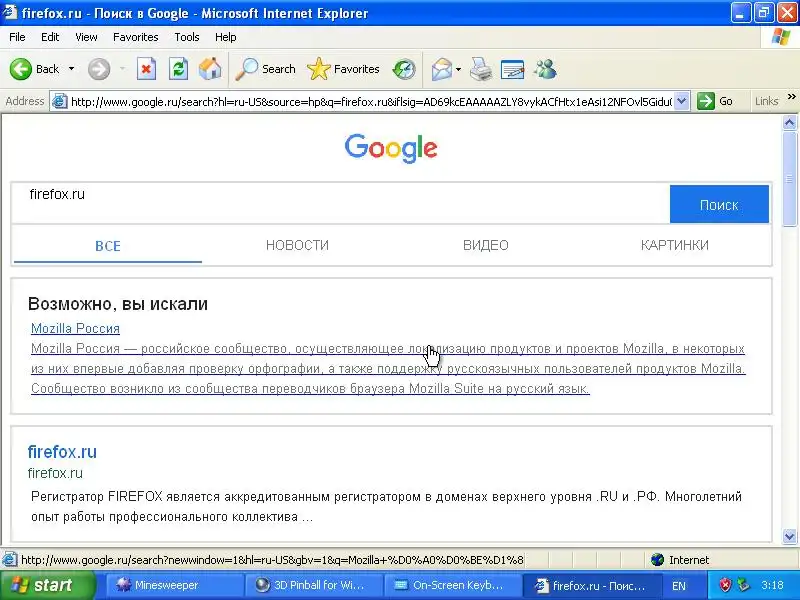
Task: Click the Google search box with firefox.ru
Action: pos(341,204)
